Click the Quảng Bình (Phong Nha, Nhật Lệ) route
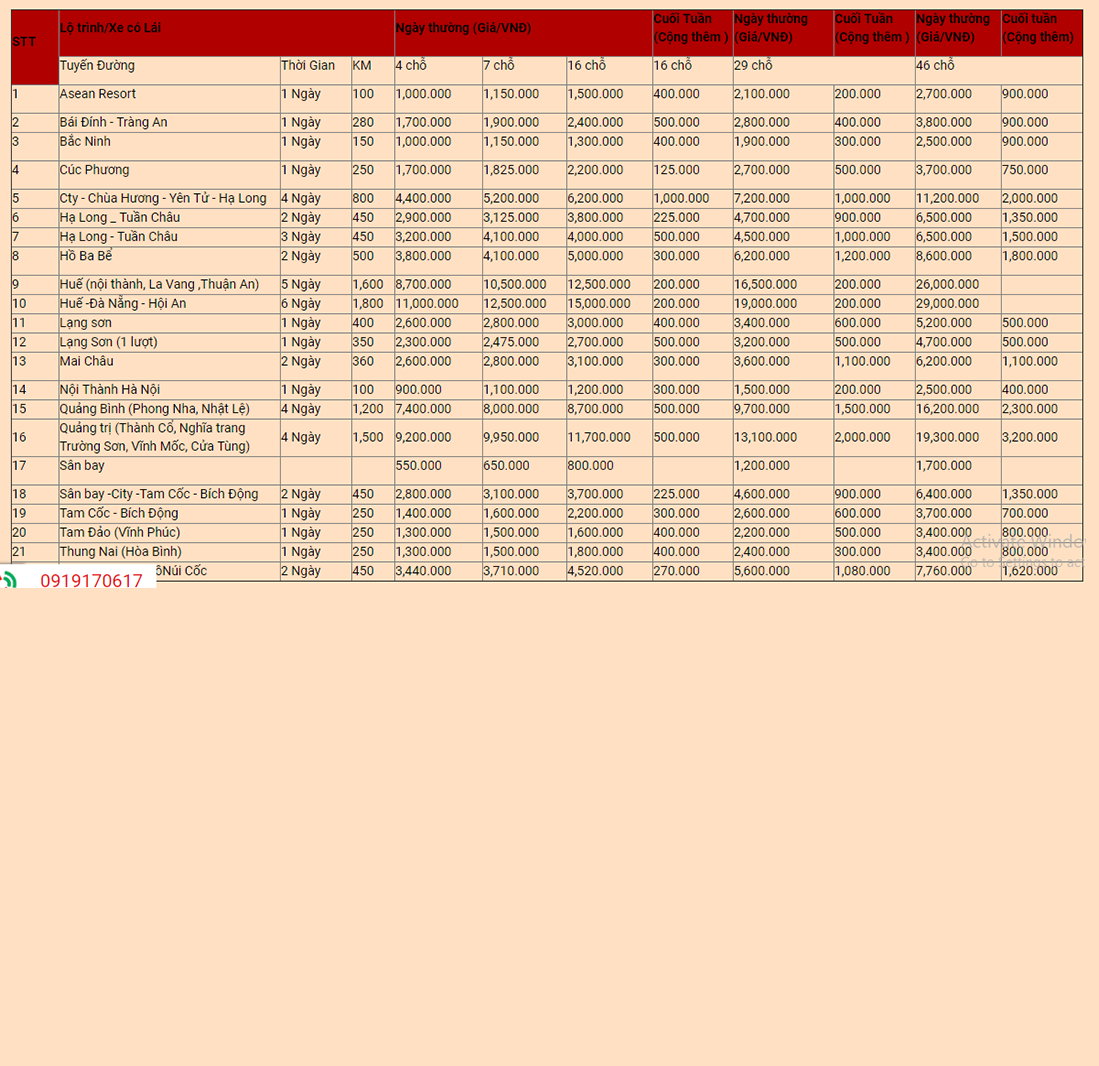The width and height of the screenshot is (1099, 1066). point(154,408)
